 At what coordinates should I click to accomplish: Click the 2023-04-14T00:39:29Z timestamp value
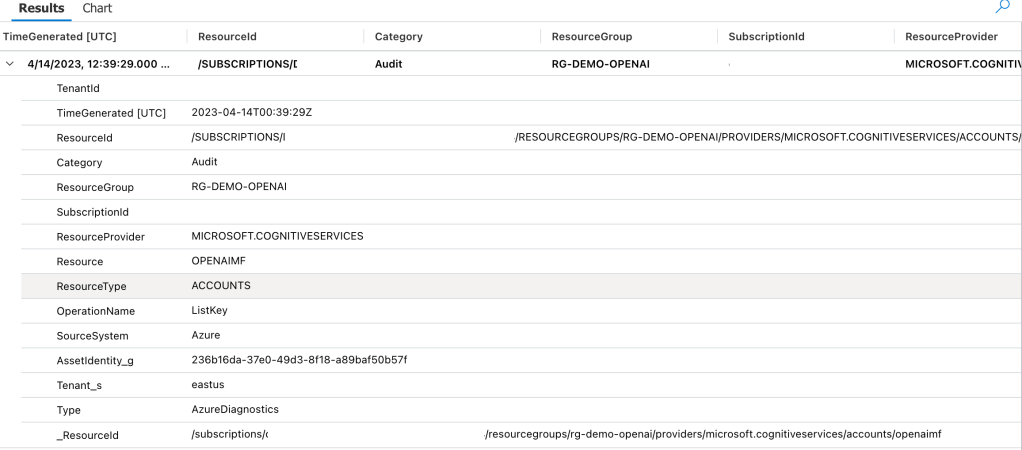(x=251, y=113)
